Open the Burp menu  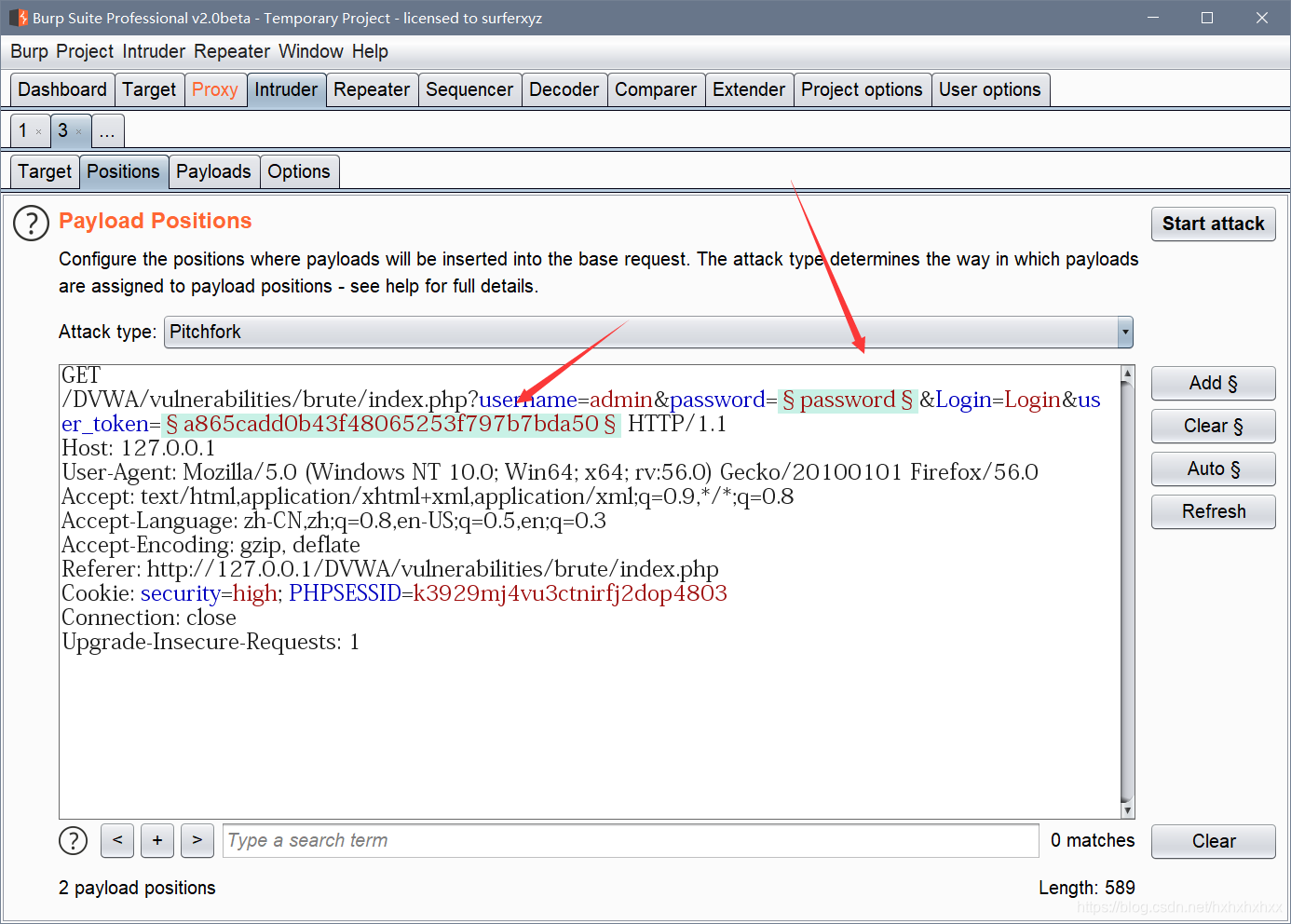pyautogui.click(x=29, y=51)
